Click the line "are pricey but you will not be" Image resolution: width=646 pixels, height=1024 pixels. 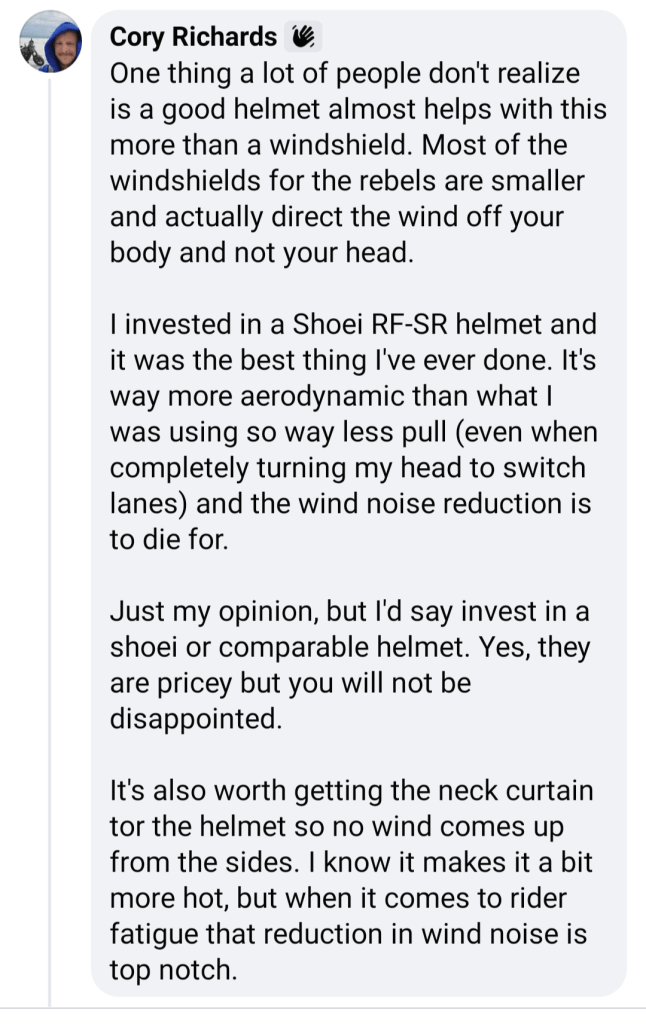tap(290, 685)
